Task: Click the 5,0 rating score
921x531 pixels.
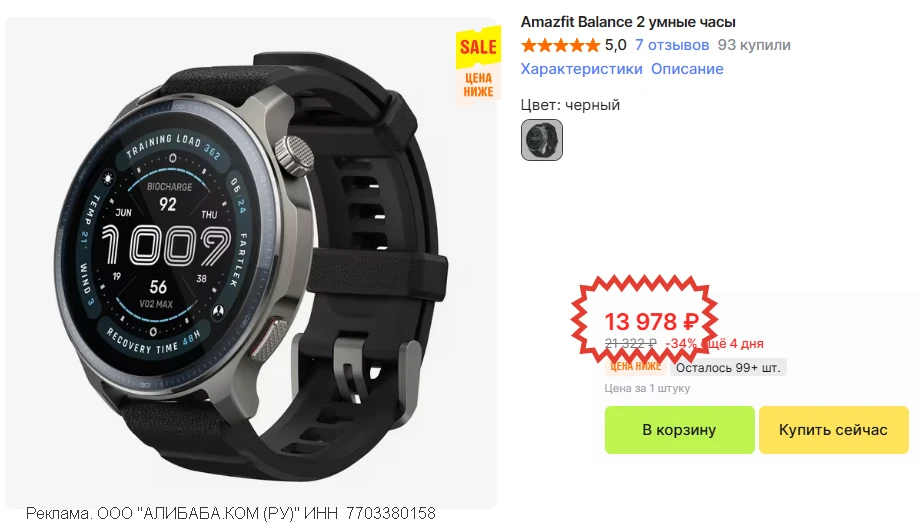Action: click(x=616, y=45)
